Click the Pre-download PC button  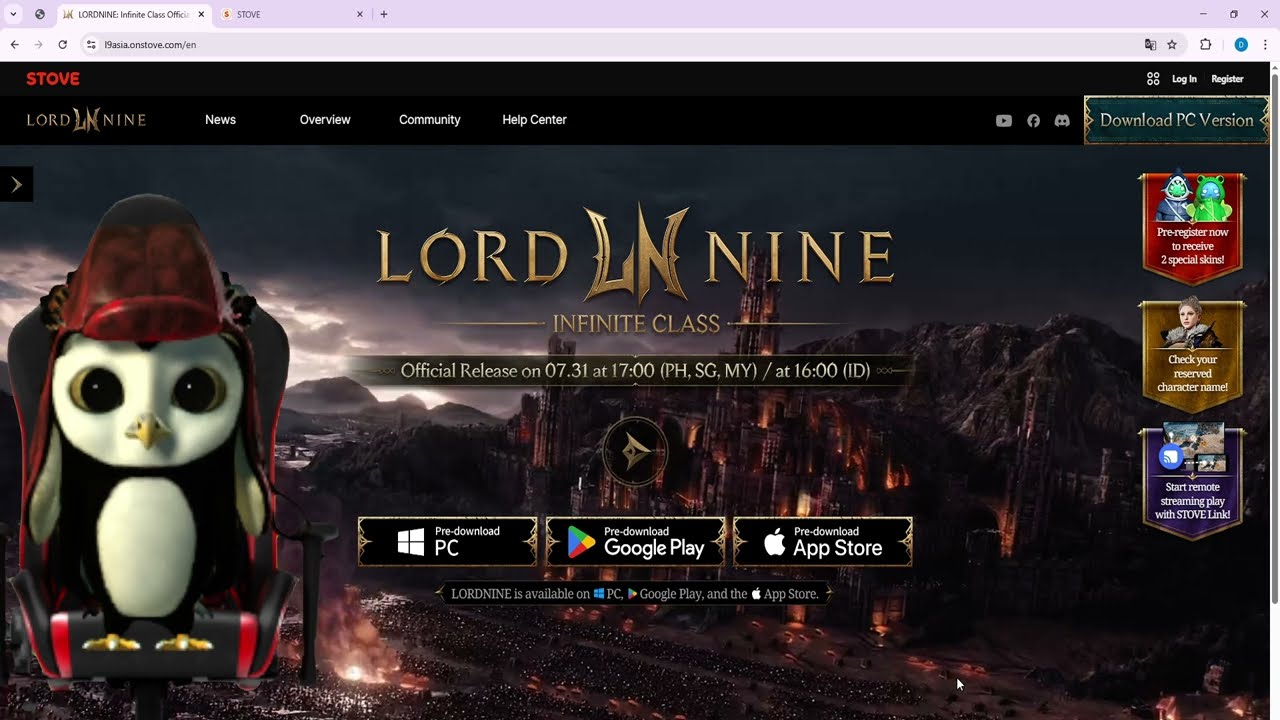(447, 541)
